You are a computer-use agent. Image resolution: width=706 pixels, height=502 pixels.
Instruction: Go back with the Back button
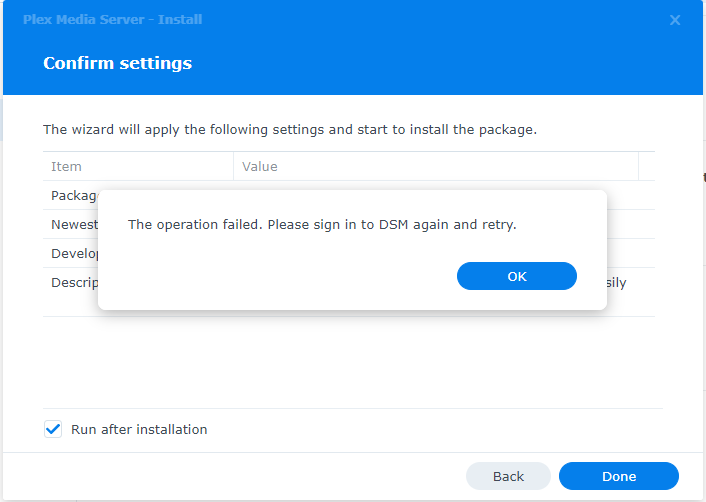coord(508,476)
